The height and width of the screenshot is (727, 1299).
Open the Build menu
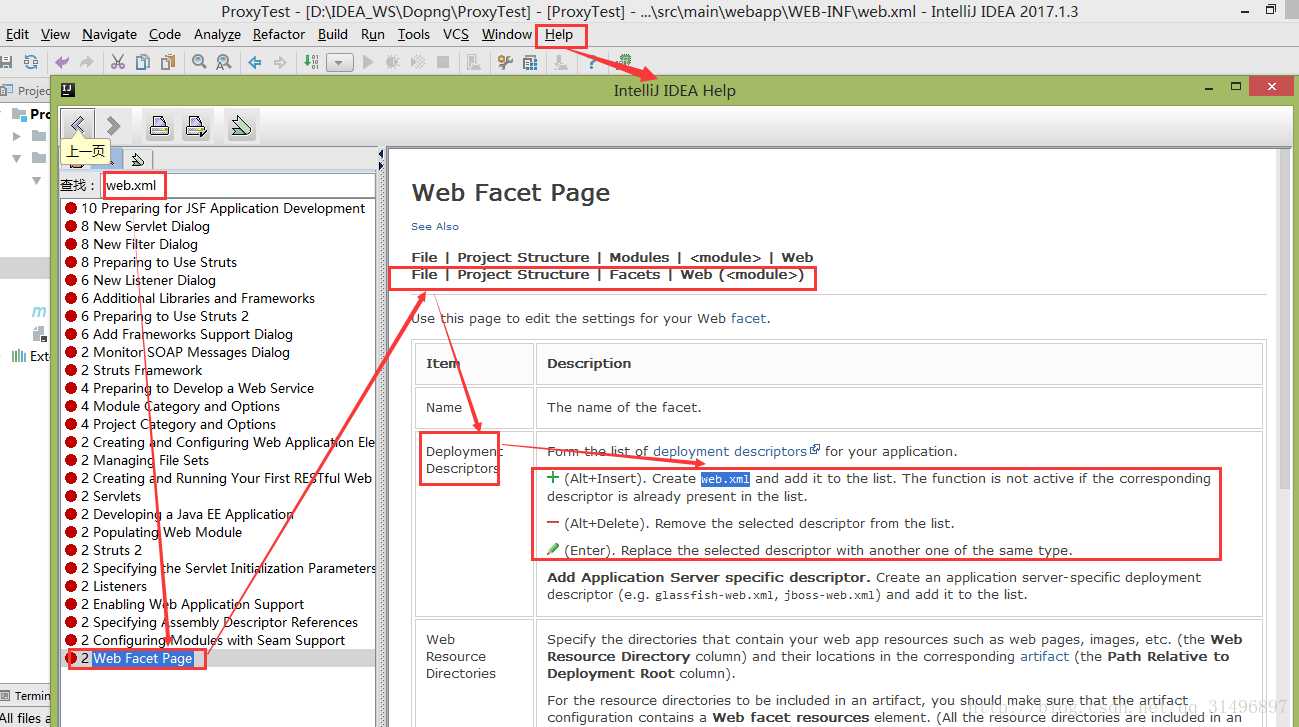tap(333, 34)
